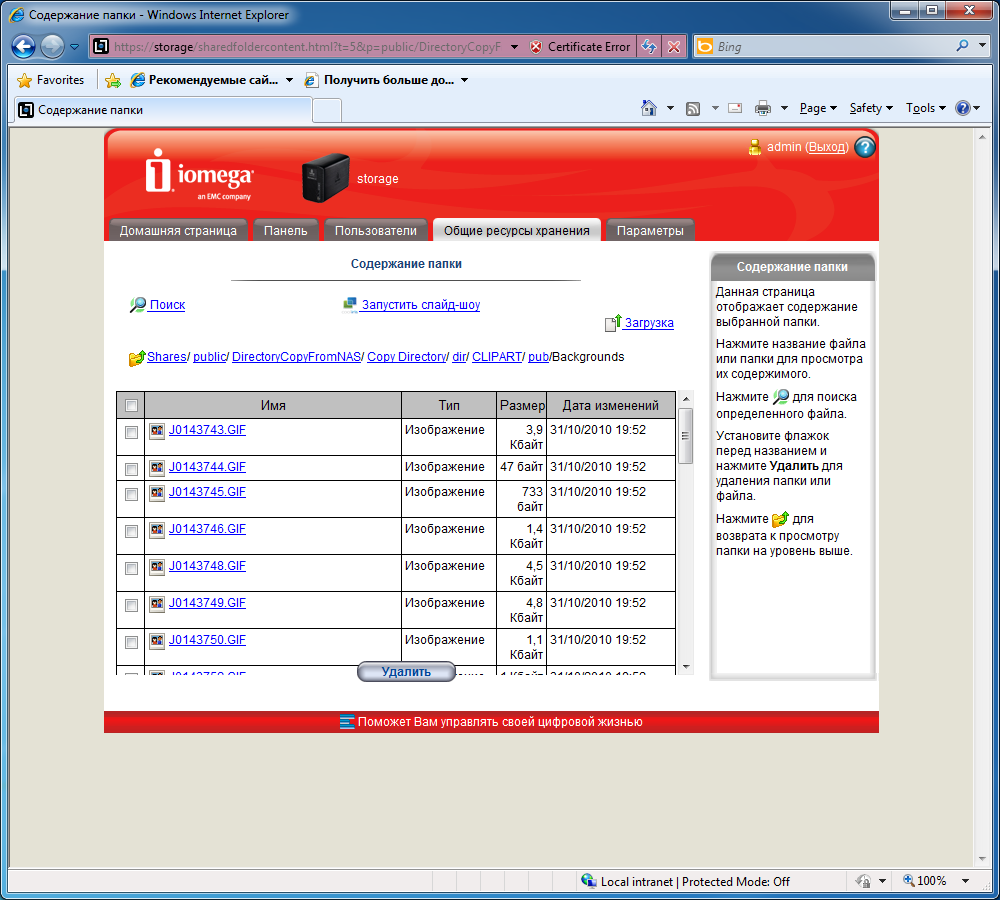Open the recent pages dropdown arrow
The height and width of the screenshot is (900, 1000).
(x=74, y=47)
